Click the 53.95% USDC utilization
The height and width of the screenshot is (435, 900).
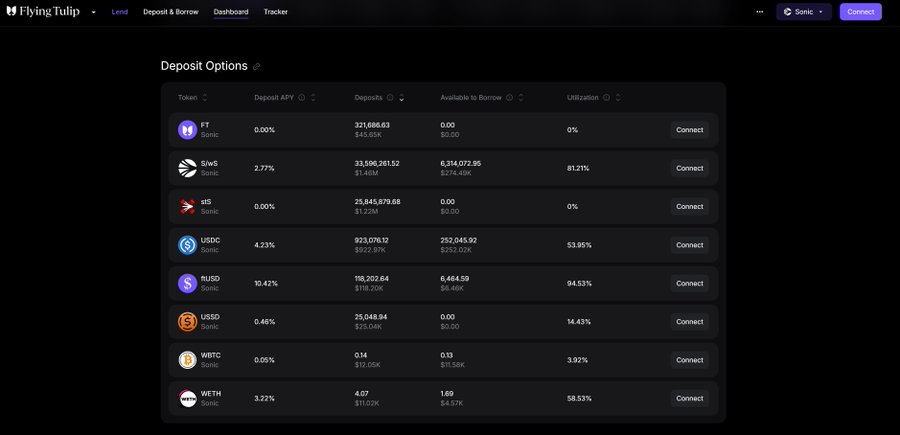[579, 245]
